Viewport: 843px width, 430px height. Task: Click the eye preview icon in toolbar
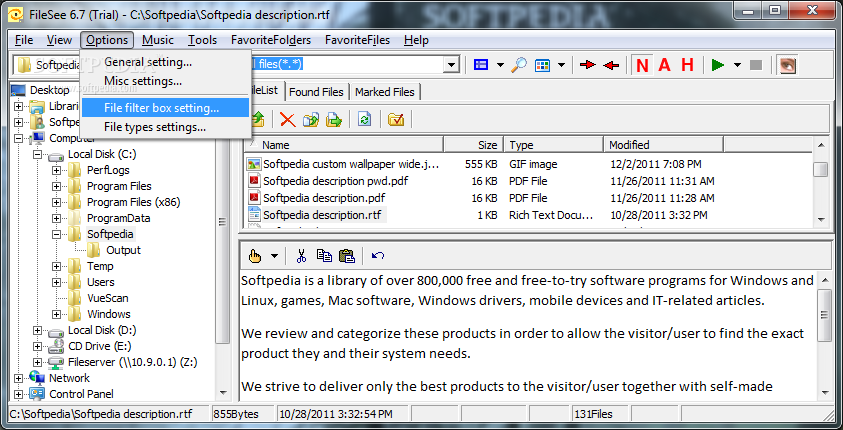click(788, 65)
